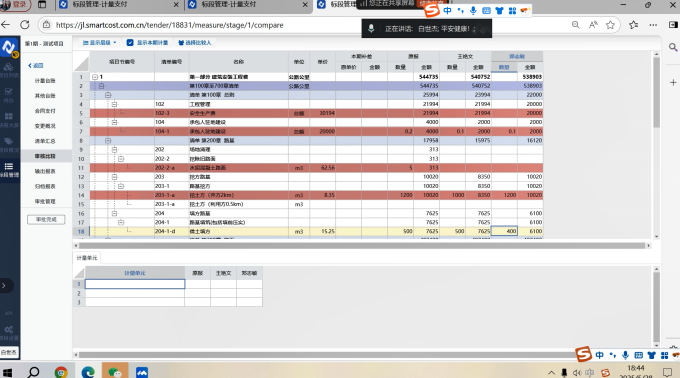The image size is (680, 378).
Task: Open the 决策大屏 grid sidebar icon
Action: pos(9,119)
